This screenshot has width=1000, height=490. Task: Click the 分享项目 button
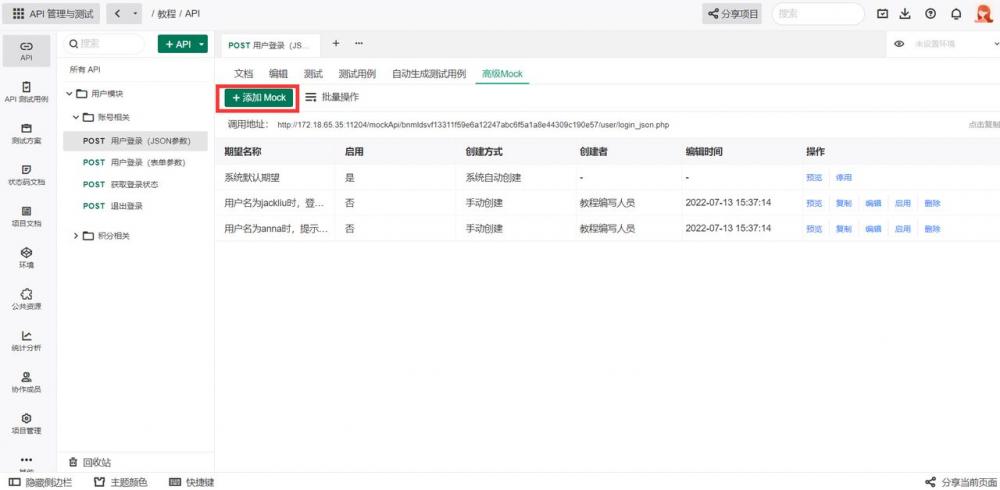pos(734,14)
